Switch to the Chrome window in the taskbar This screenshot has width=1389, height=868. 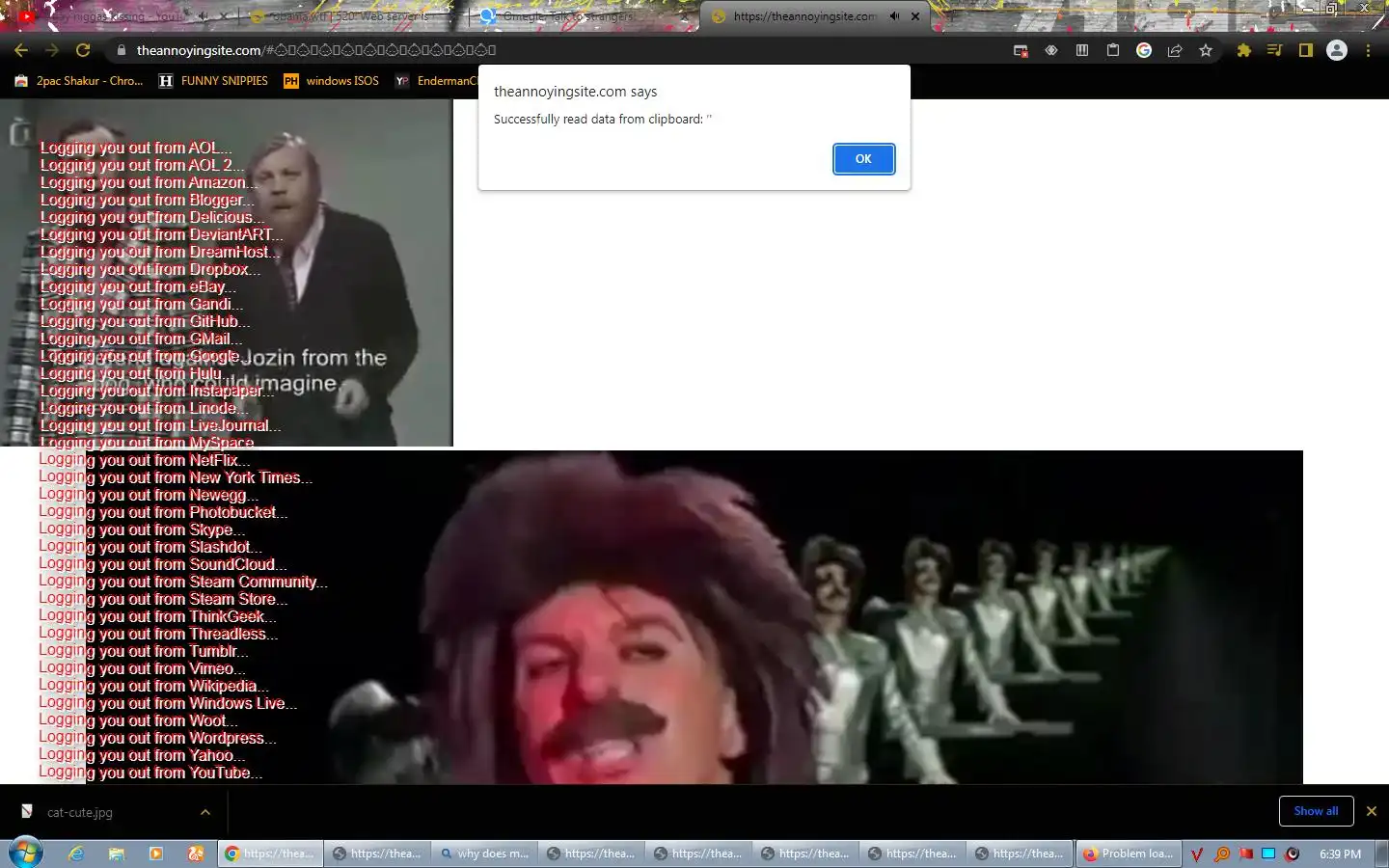tap(269, 854)
